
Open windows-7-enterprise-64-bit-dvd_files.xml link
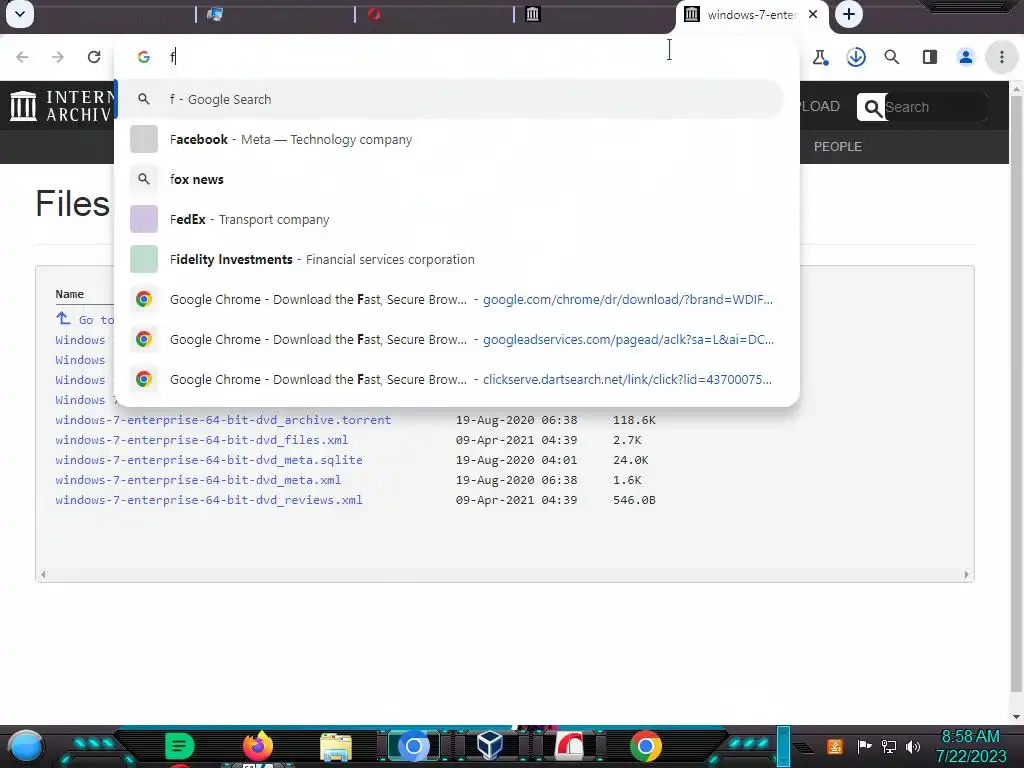point(202,440)
